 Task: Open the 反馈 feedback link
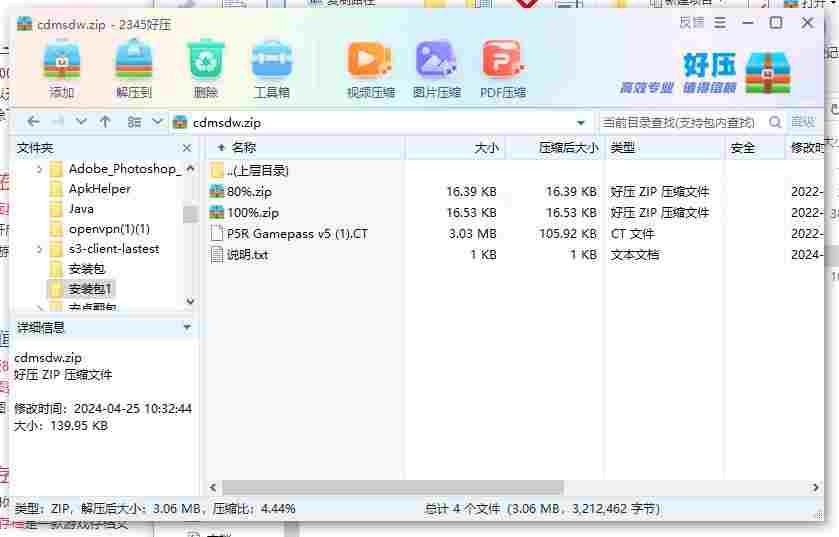pos(692,22)
